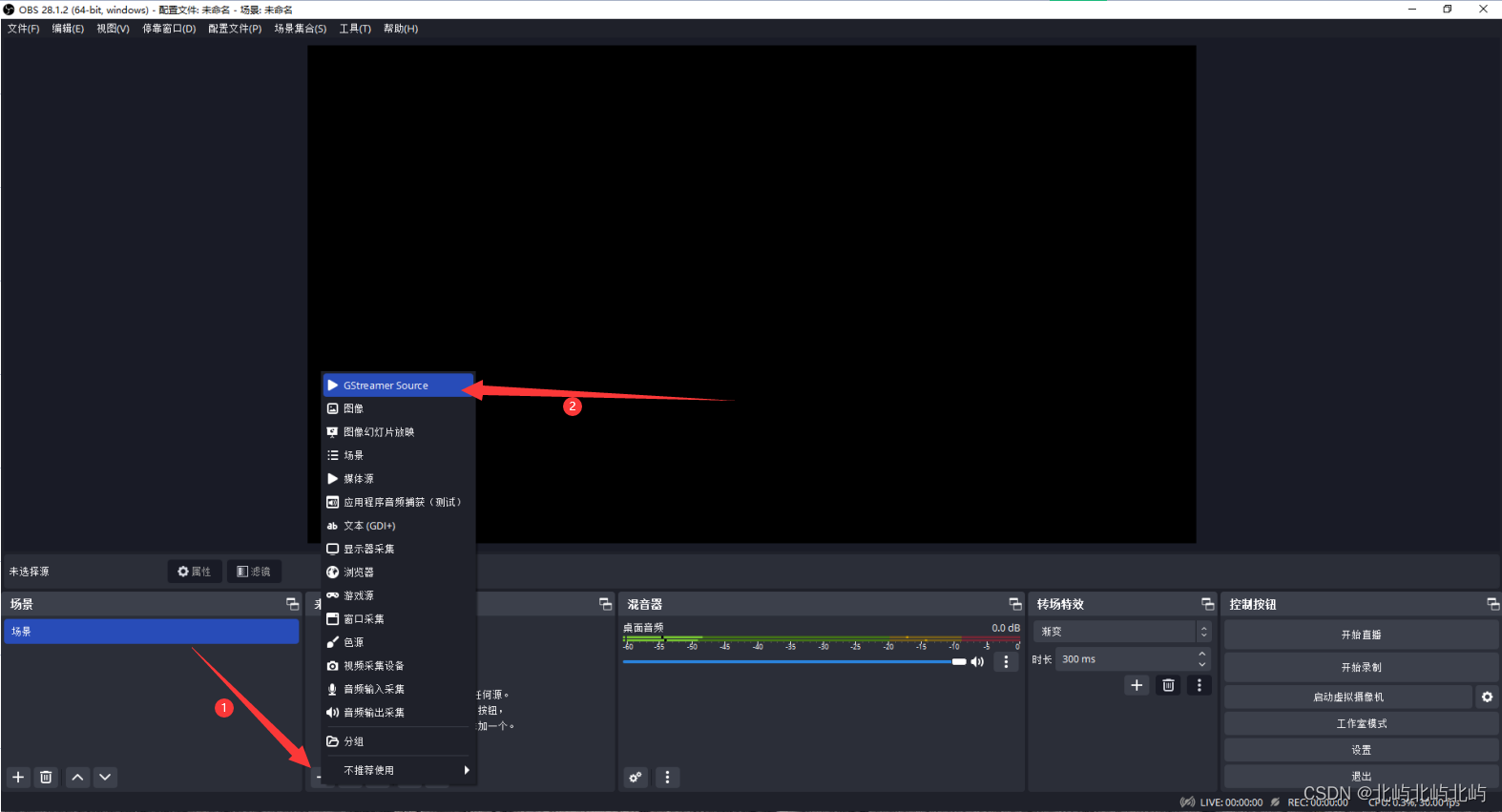
Task: Adjust the 桌面音频 volume slider
Action: coord(794,661)
